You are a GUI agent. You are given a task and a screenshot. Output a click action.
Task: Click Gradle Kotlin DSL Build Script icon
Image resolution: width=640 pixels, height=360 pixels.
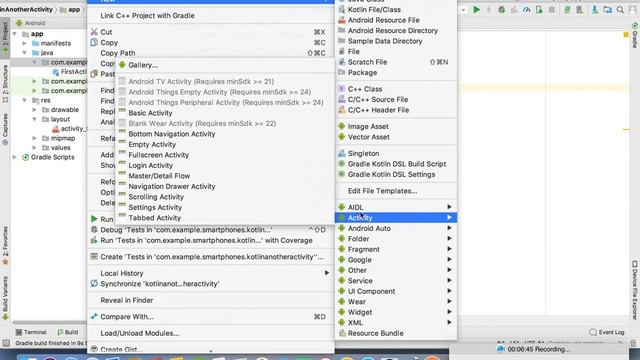coord(342,164)
